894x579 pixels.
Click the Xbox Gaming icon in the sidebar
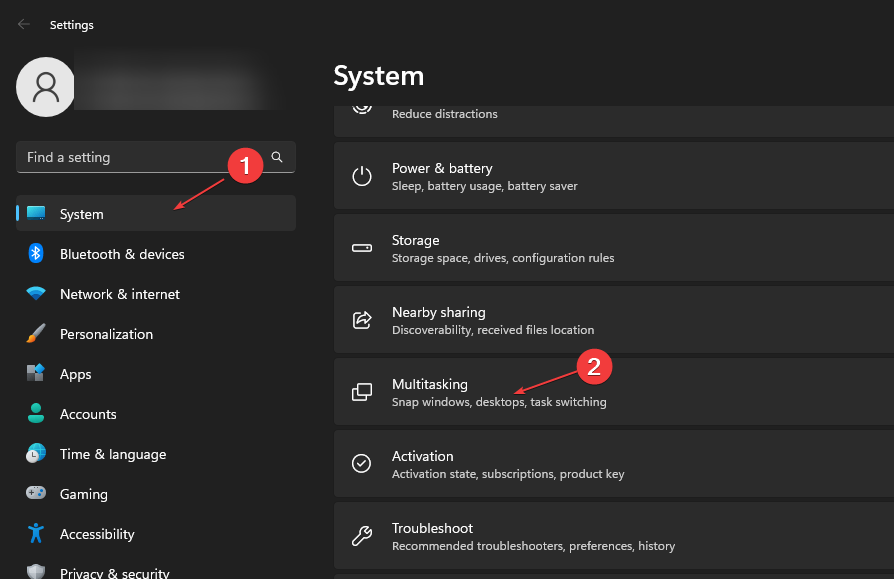tap(34, 494)
